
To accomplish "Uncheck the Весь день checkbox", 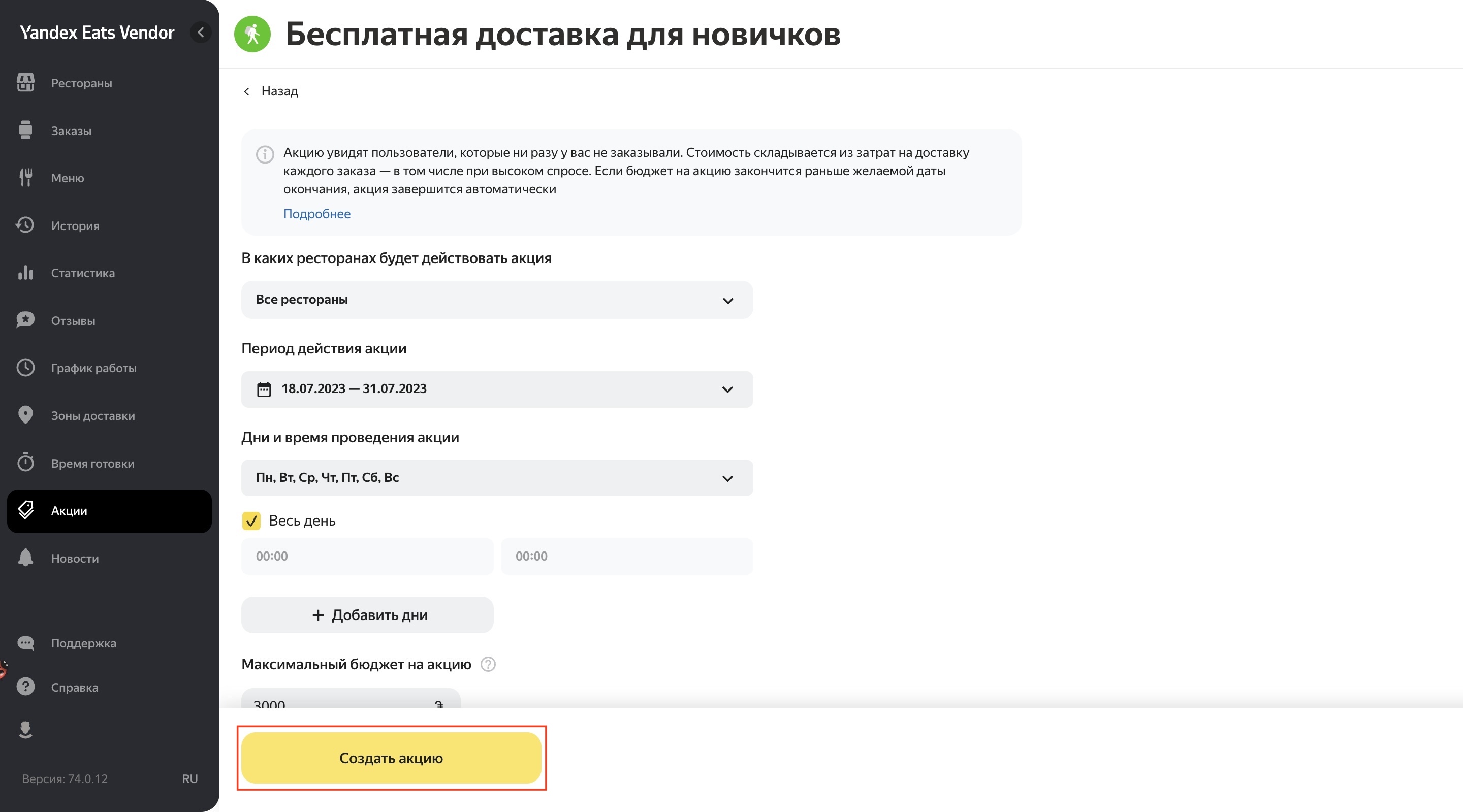I will coord(251,521).
